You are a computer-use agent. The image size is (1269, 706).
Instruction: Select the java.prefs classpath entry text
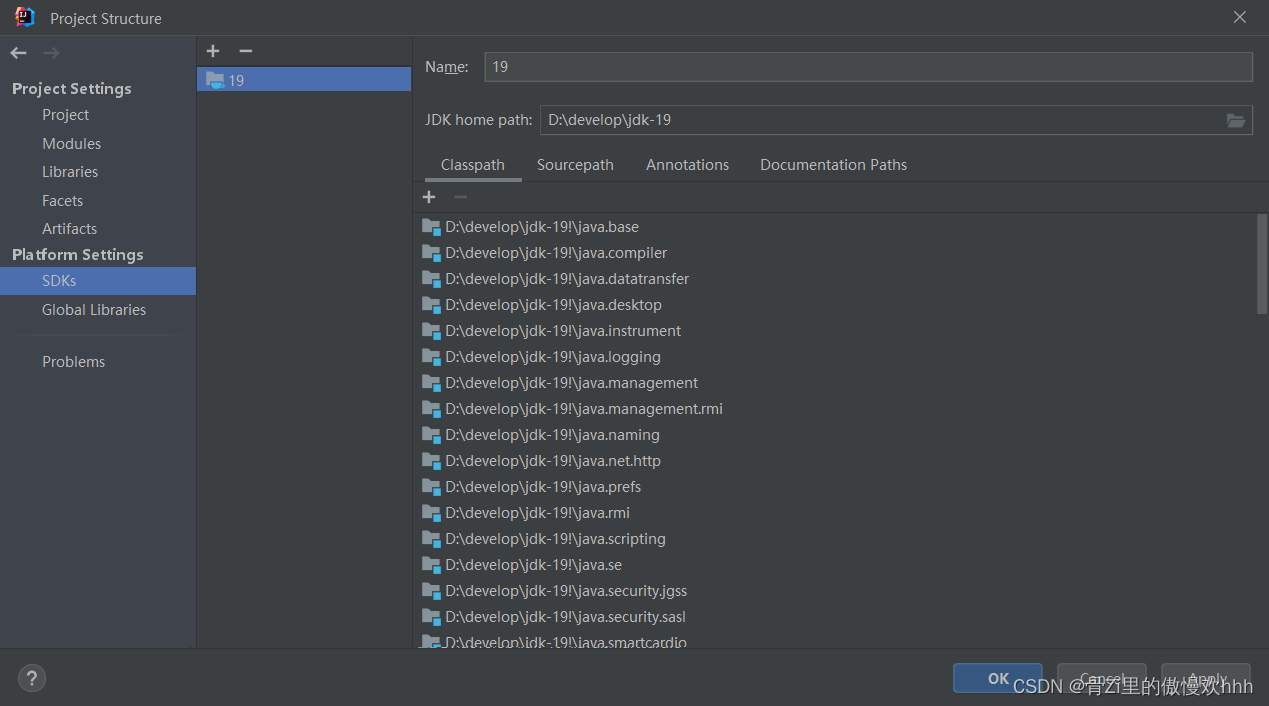tap(543, 487)
